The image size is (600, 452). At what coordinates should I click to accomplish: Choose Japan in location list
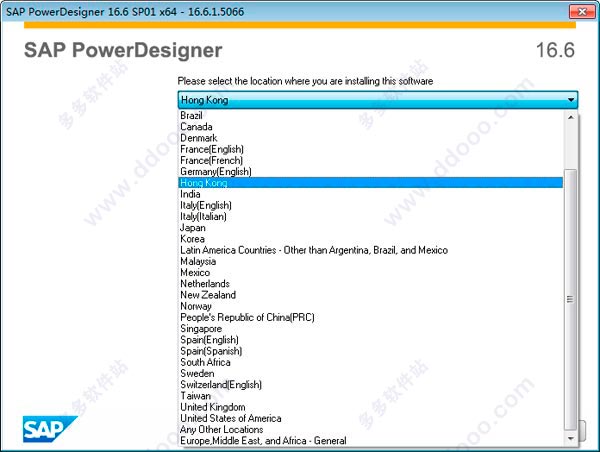tap(371, 228)
